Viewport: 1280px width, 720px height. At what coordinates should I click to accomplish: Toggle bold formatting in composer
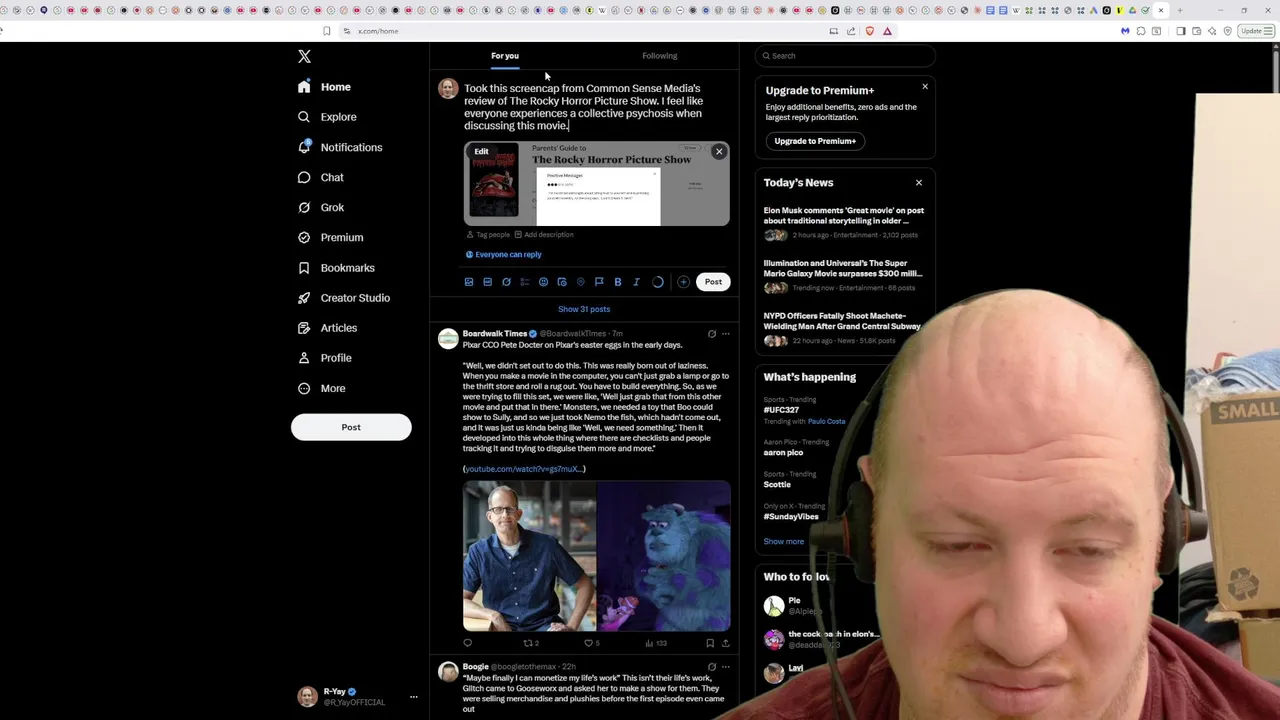[618, 282]
